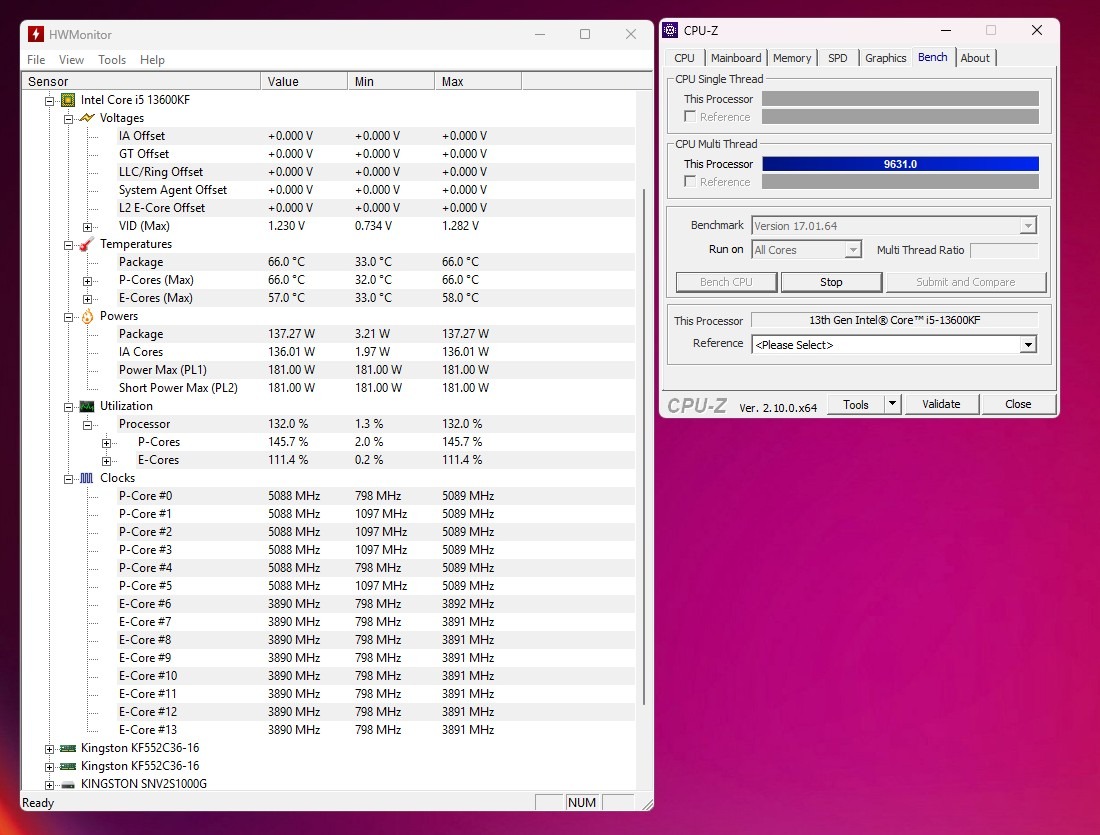Viewport: 1100px width, 835px height.
Task: Switch to the SPD tab
Action: click(838, 58)
